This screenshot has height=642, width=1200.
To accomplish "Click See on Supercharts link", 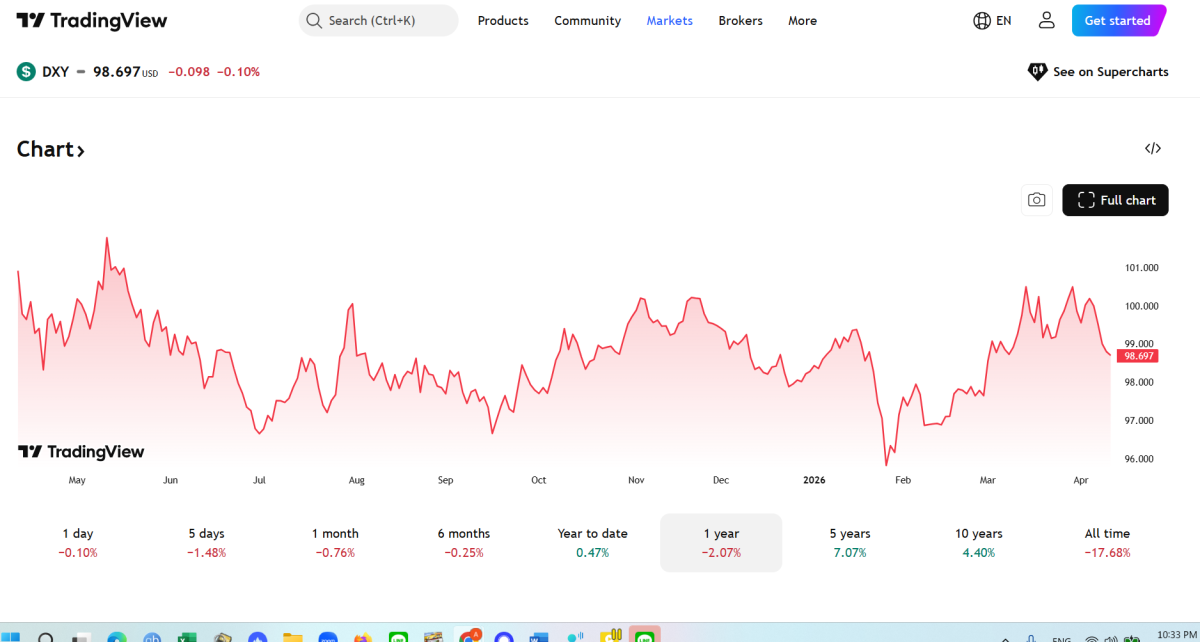I will [1098, 72].
